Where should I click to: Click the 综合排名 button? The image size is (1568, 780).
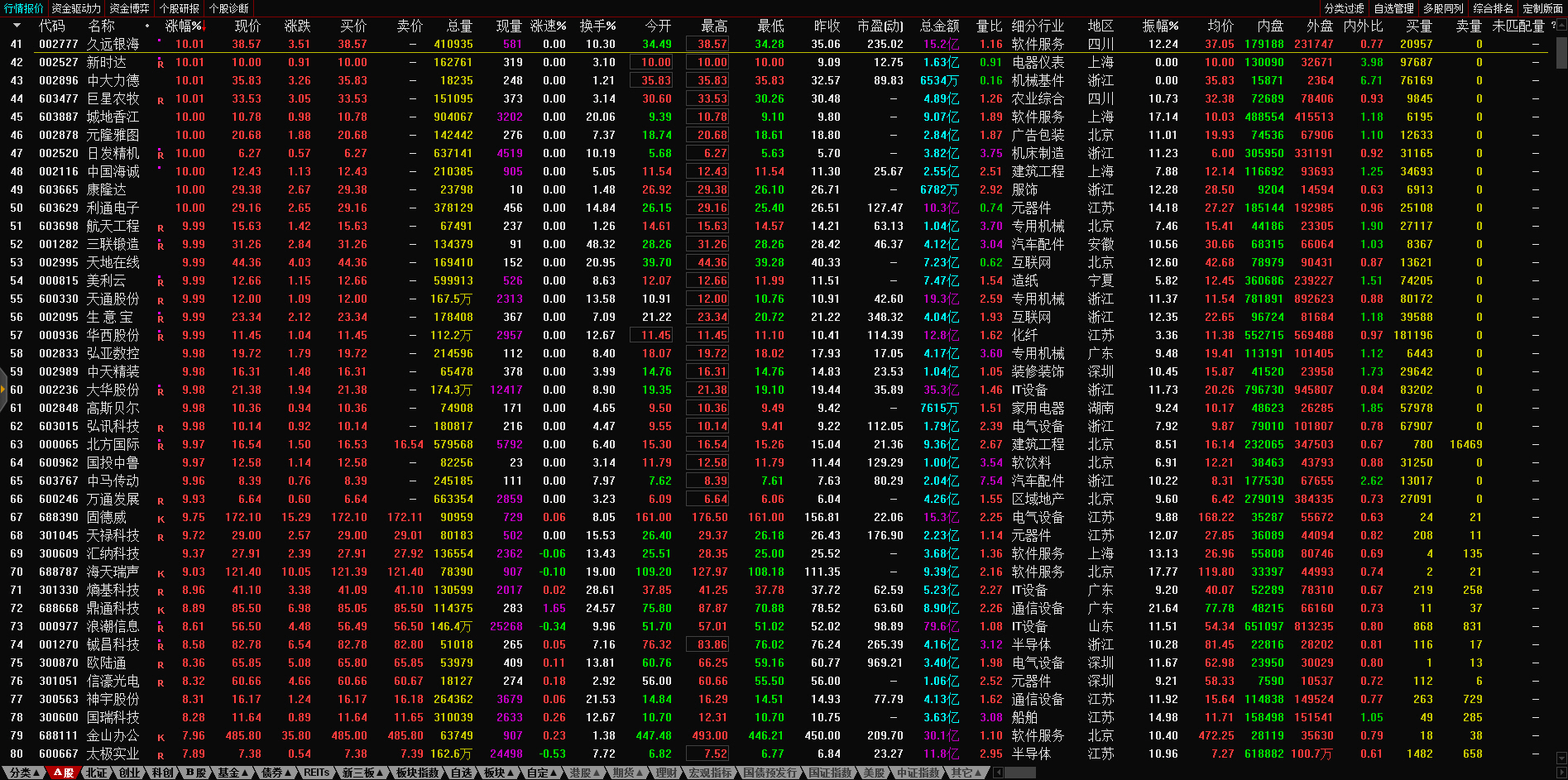click(x=1493, y=8)
